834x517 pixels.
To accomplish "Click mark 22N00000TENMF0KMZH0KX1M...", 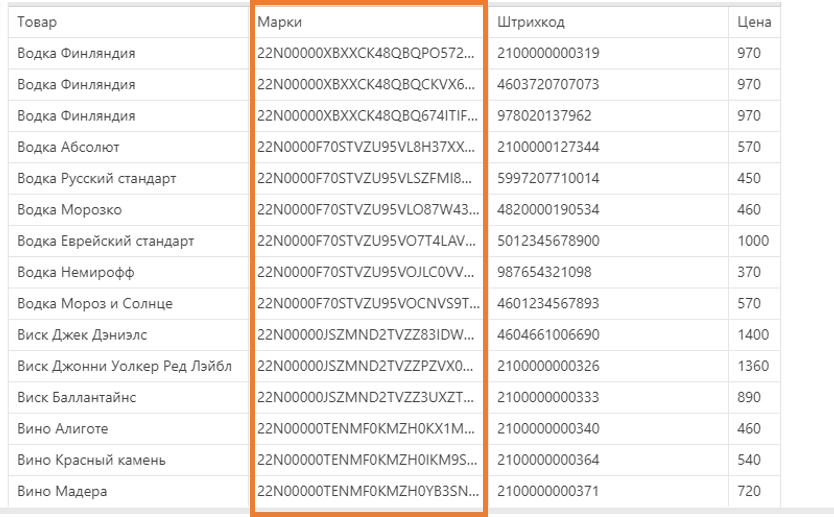I will (366, 429).
